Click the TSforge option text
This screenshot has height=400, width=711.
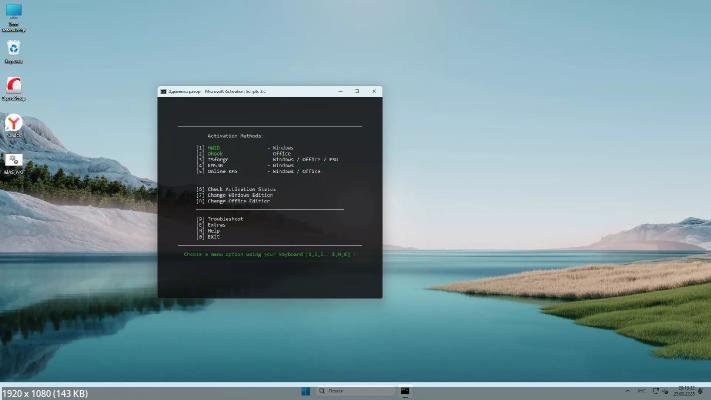pos(218,160)
